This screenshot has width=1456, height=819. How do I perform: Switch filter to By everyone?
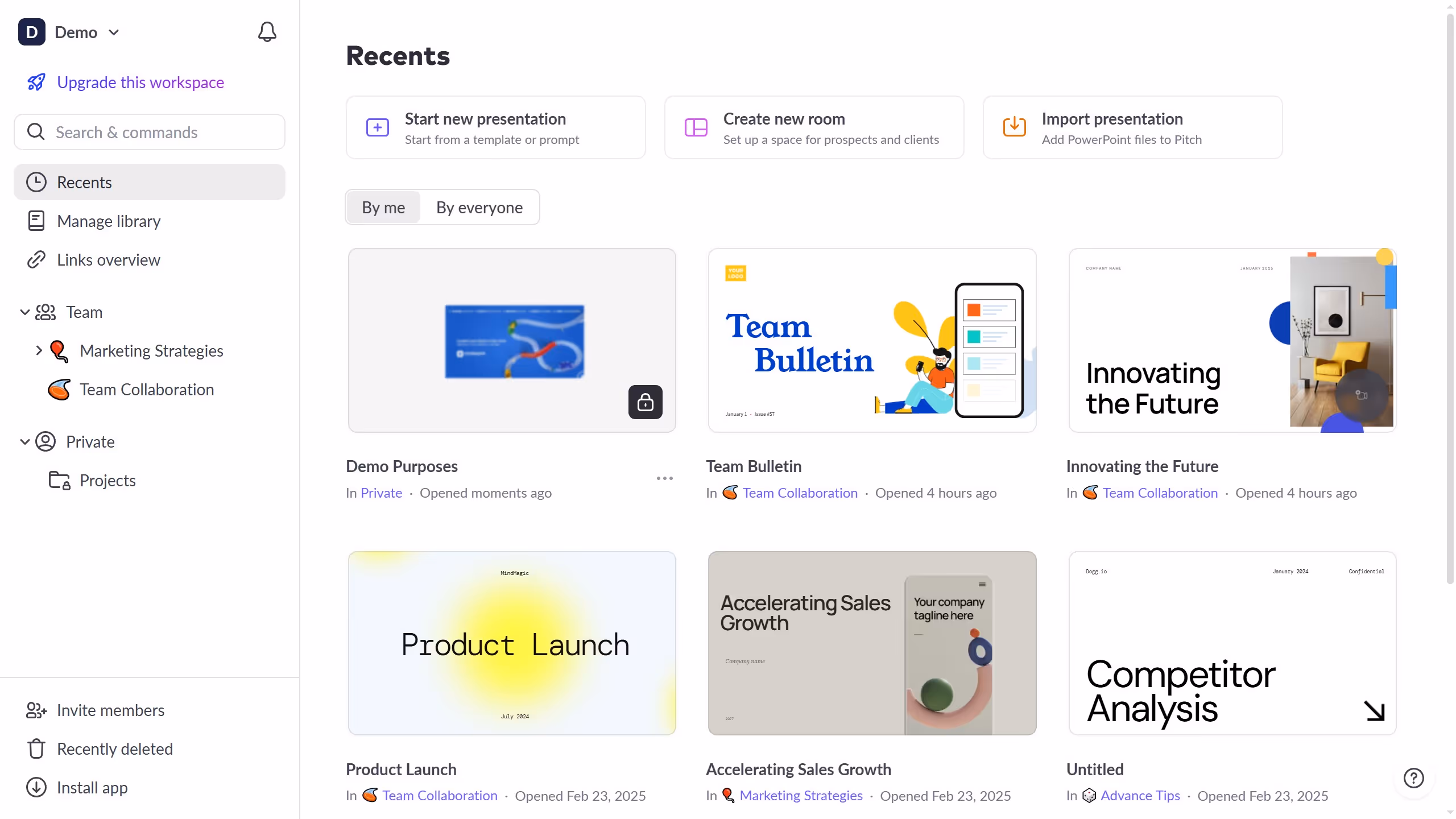point(479,208)
